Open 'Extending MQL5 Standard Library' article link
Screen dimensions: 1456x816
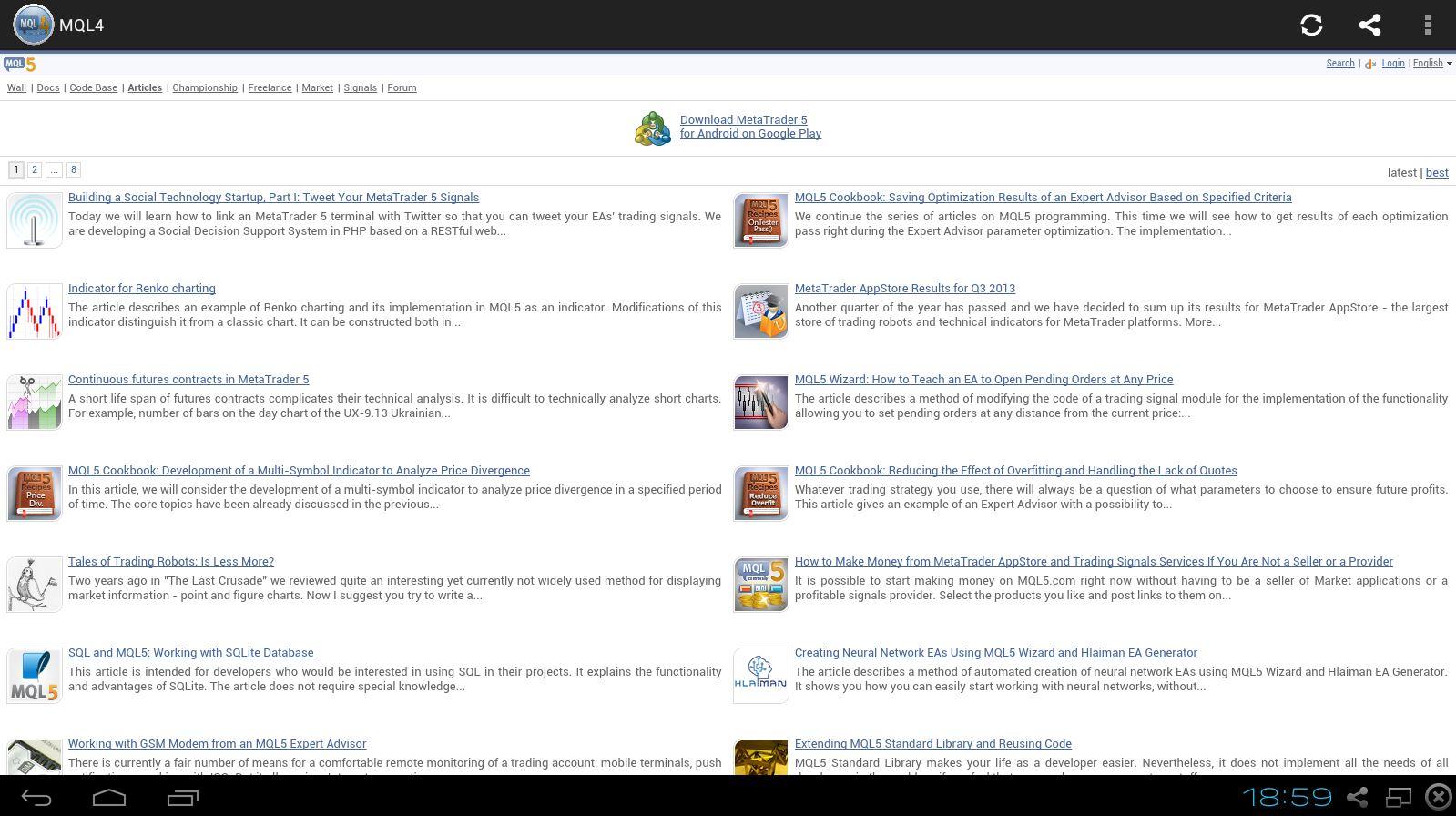(x=933, y=743)
